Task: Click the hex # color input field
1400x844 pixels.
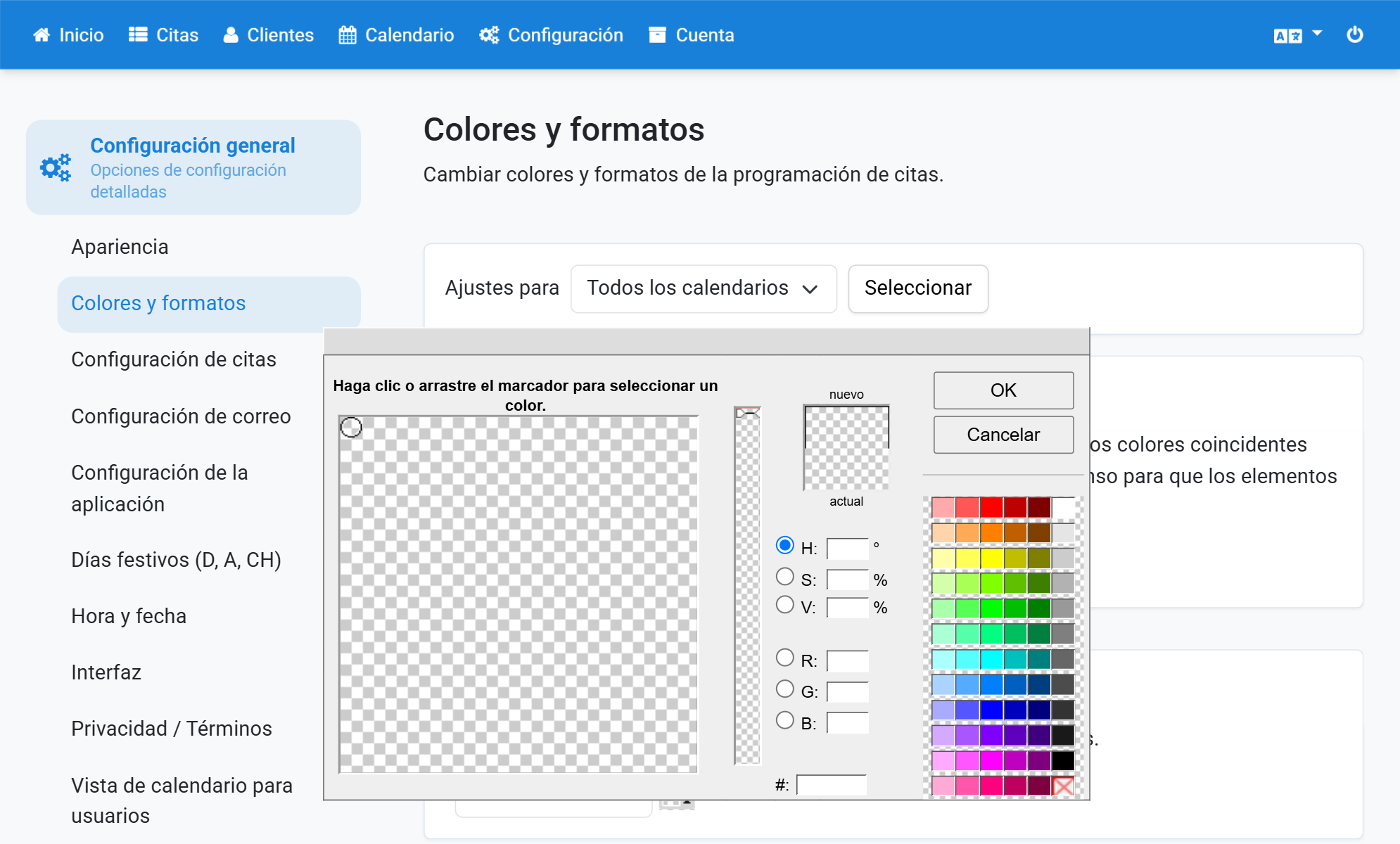Action: tap(832, 785)
